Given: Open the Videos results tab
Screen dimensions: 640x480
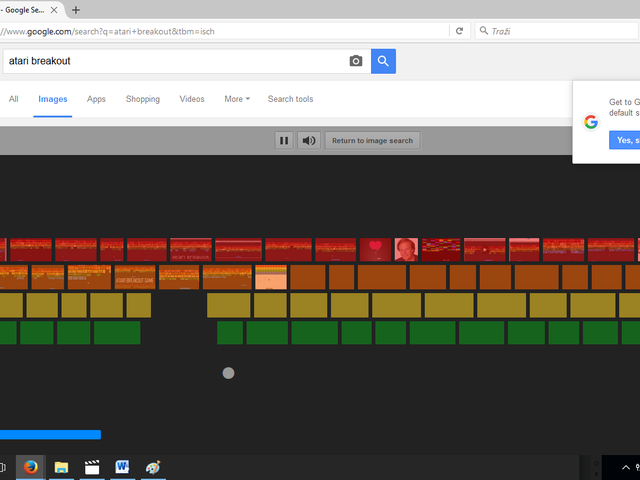Looking at the screenshot, I should click(192, 99).
